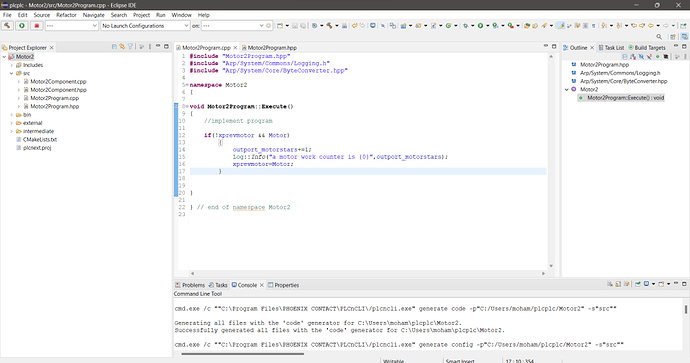Open Project Explorer view menu dots
The height and width of the screenshot is (363, 690).
150,47
